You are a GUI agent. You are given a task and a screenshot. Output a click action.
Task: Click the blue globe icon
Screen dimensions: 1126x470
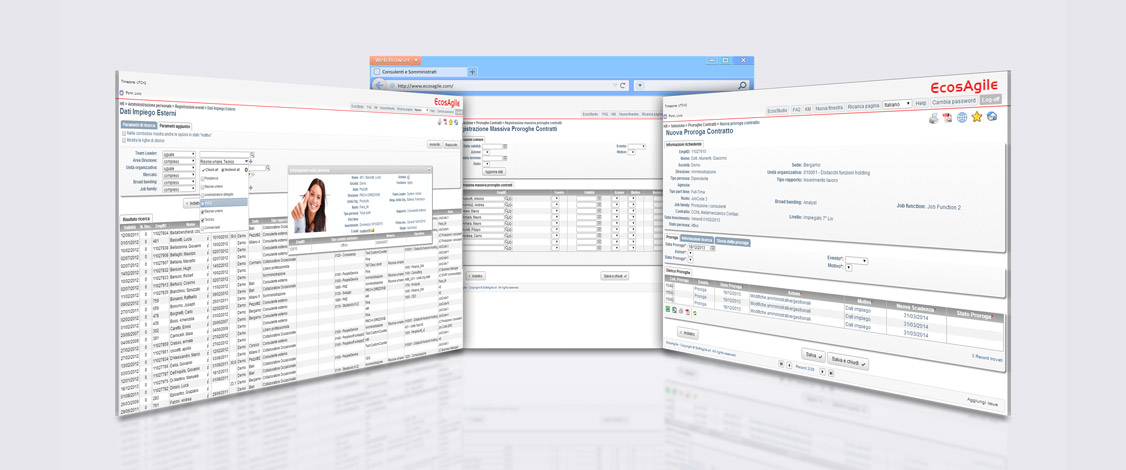962,117
